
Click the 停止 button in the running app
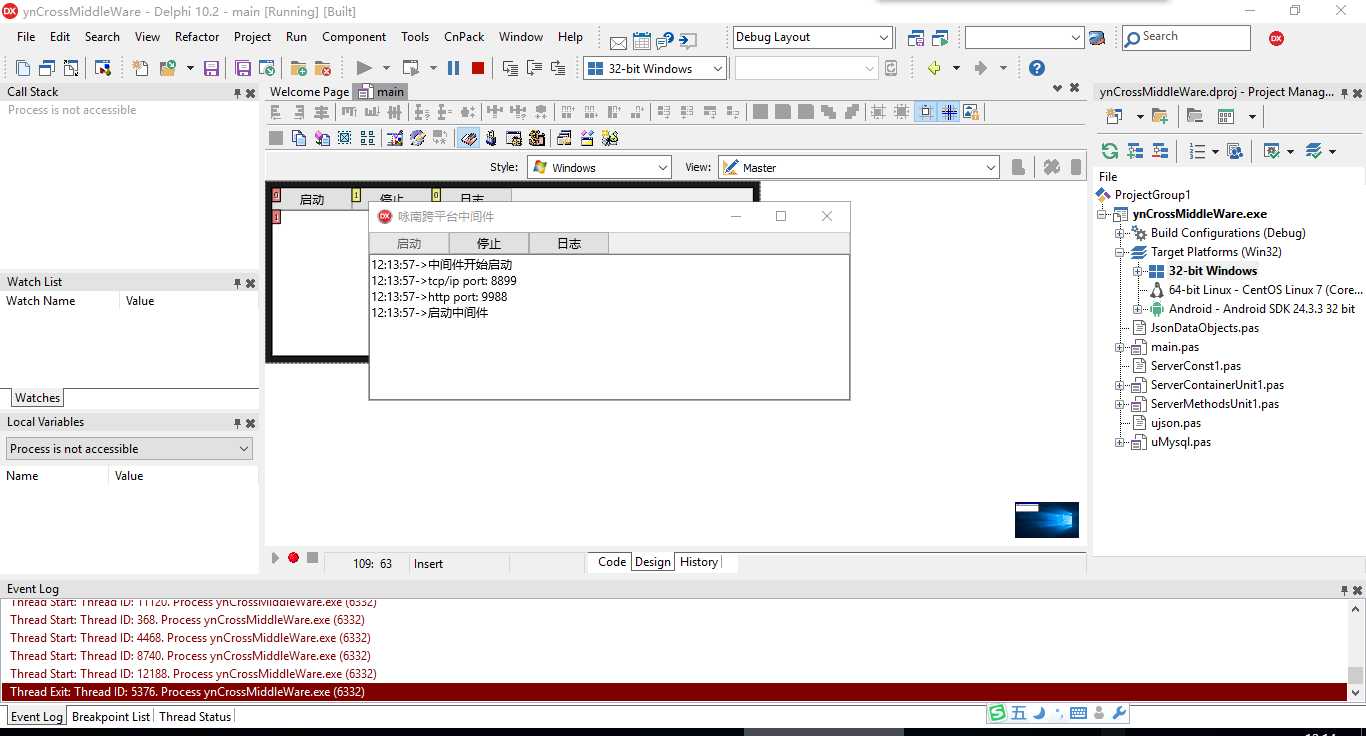489,243
